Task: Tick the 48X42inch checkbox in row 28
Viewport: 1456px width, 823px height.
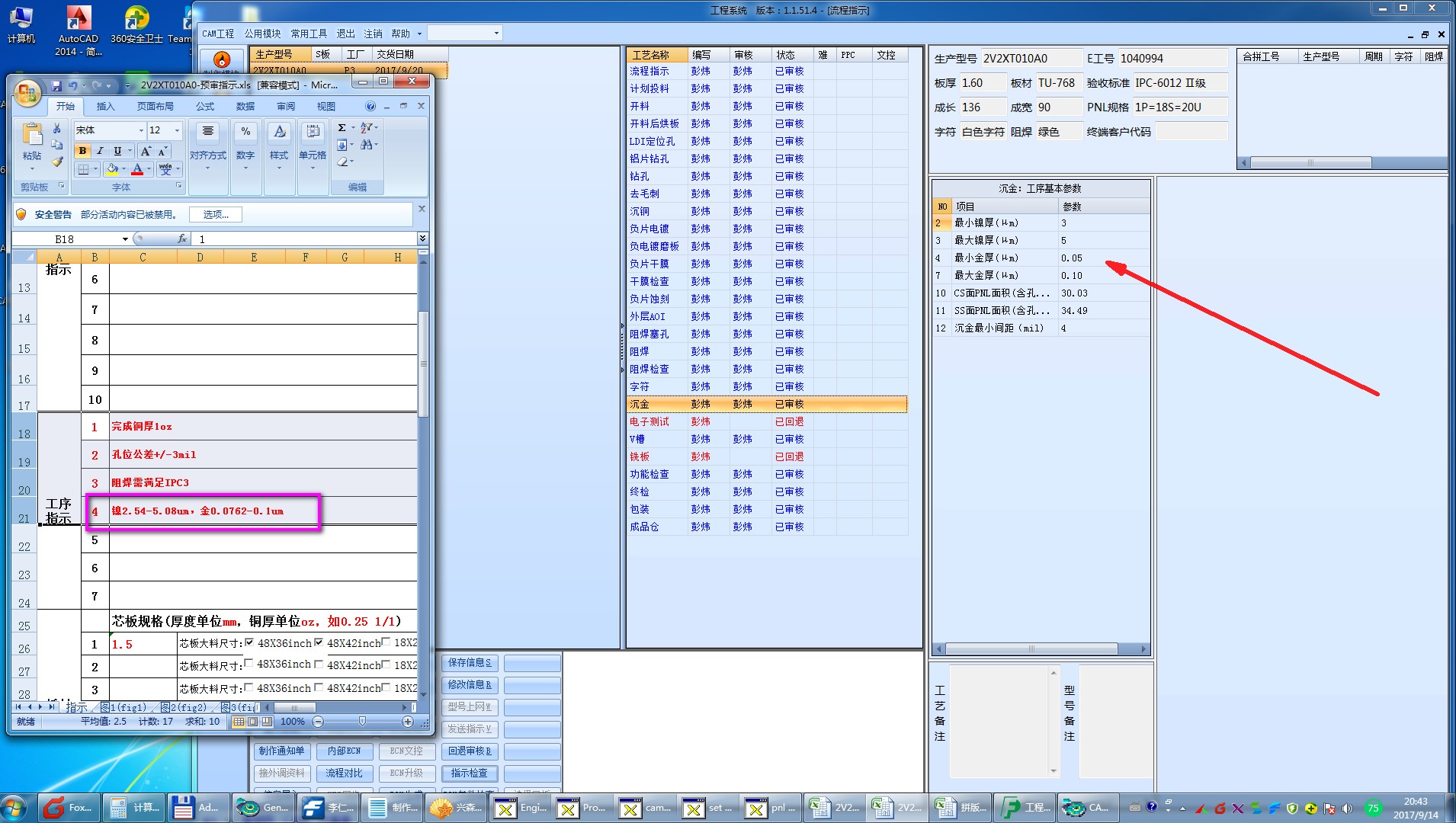Action: [319, 687]
